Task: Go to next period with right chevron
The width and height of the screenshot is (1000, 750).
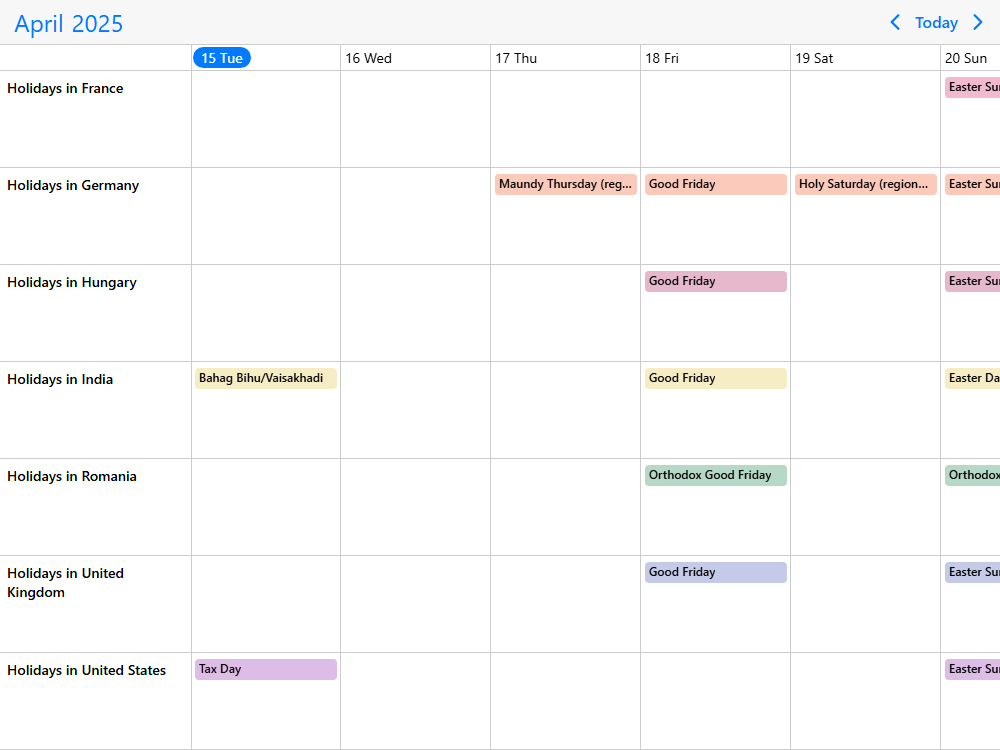Action: (978, 23)
